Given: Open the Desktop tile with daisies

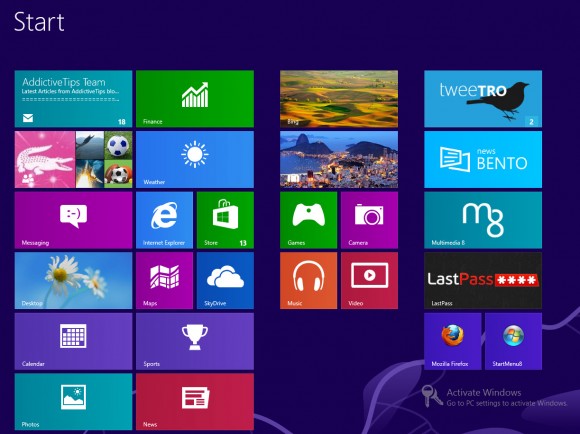Looking at the screenshot, I should [x=73, y=280].
